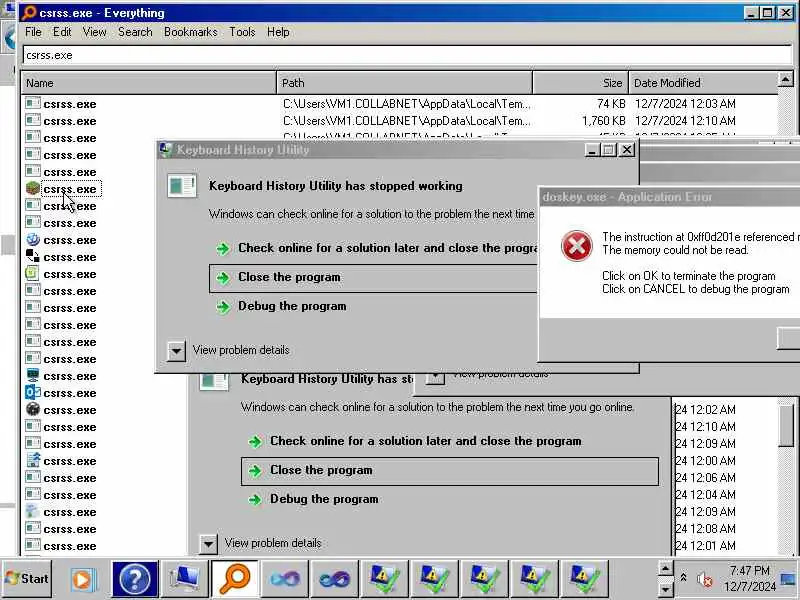This screenshot has height=600, width=800.
Task: Select the csrss.exe entry with network monitor icon
Action: point(61,376)
